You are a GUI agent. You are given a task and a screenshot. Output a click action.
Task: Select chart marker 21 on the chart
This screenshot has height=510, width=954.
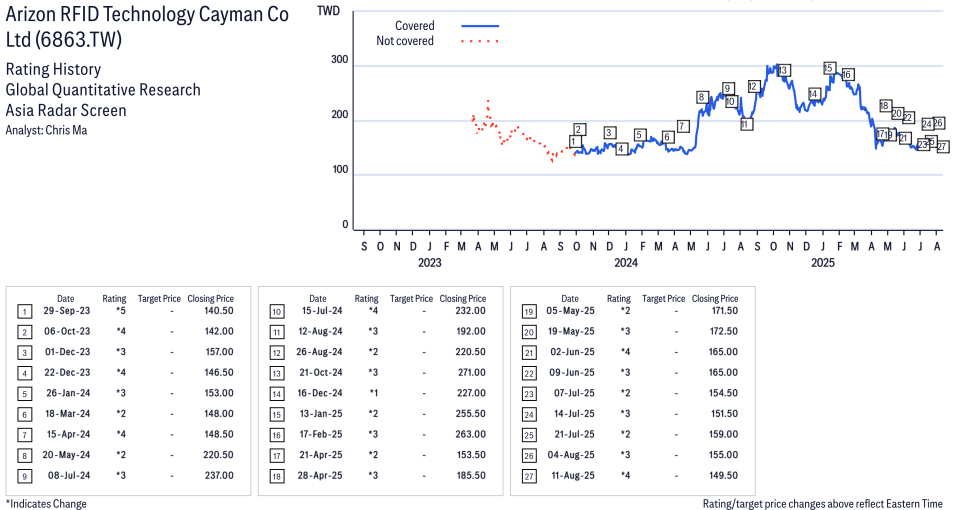904,138
